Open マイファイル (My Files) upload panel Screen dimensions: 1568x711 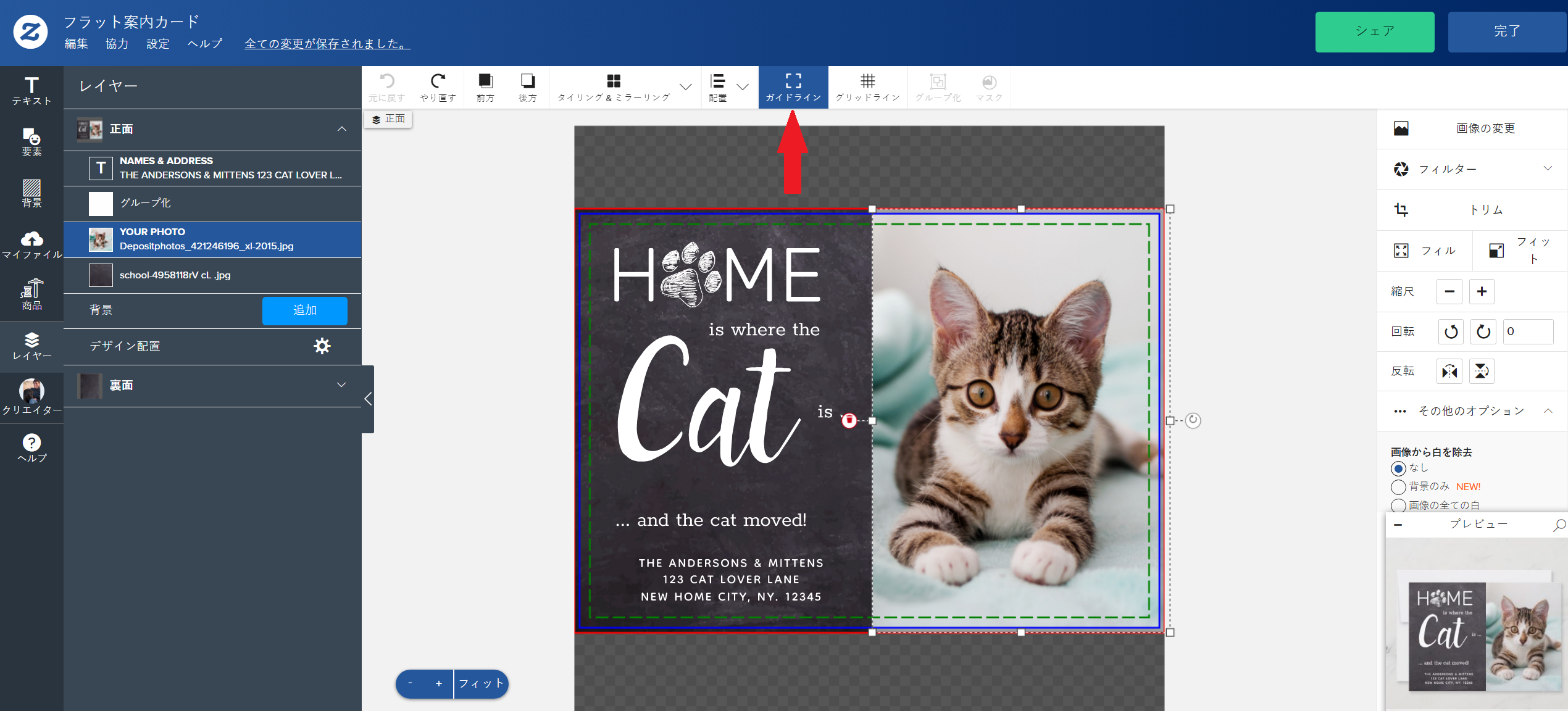(31, 245)
